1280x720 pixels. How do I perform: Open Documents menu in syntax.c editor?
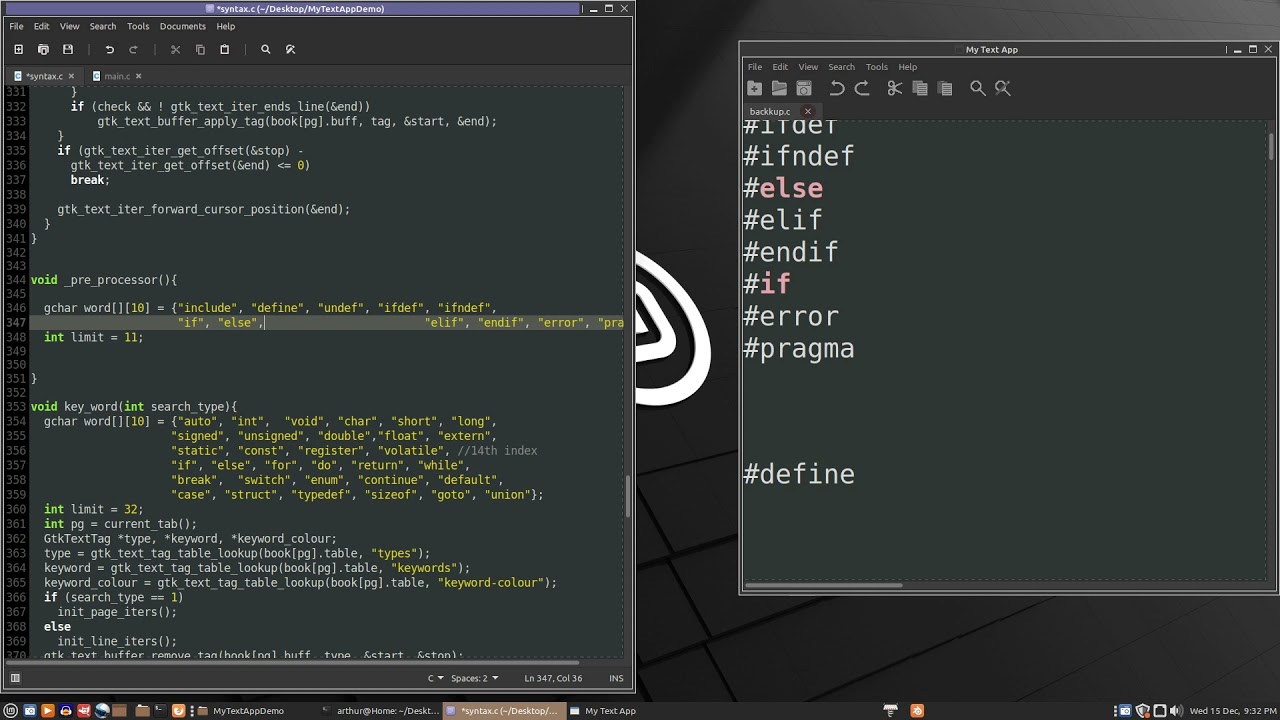(183, 26)
